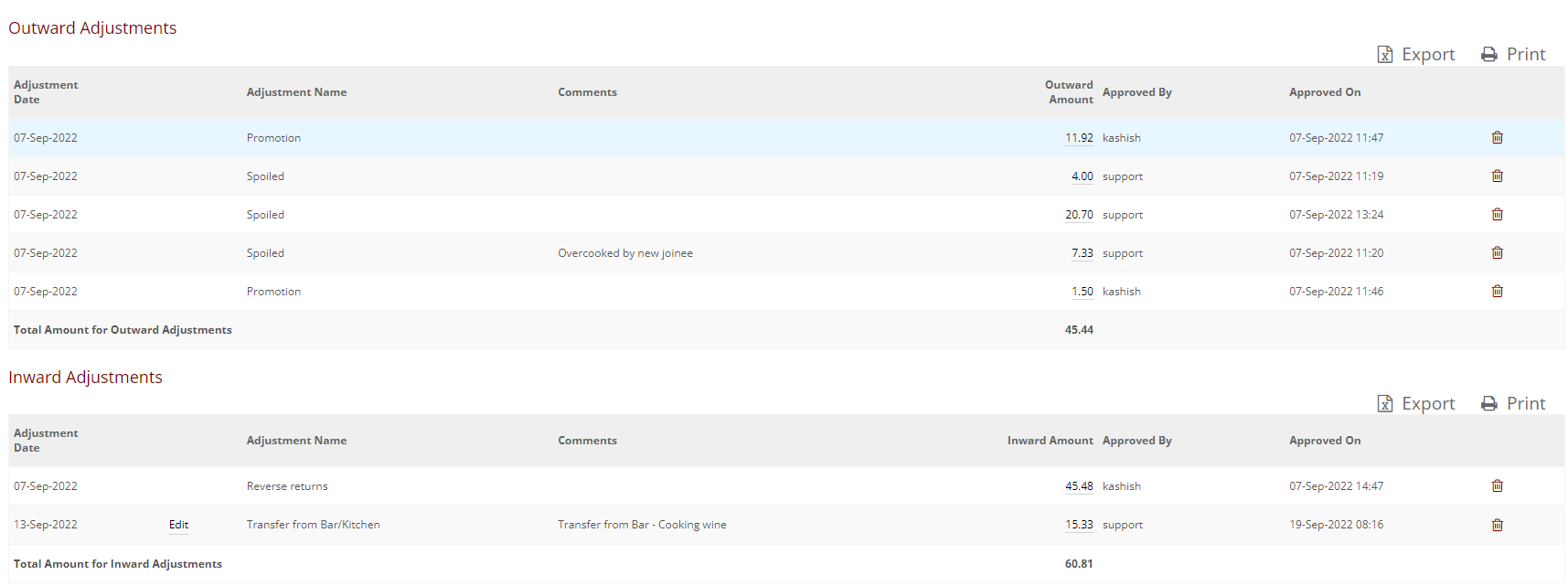Click the Inward Adjustments Excel export icon

[1385, 404]
